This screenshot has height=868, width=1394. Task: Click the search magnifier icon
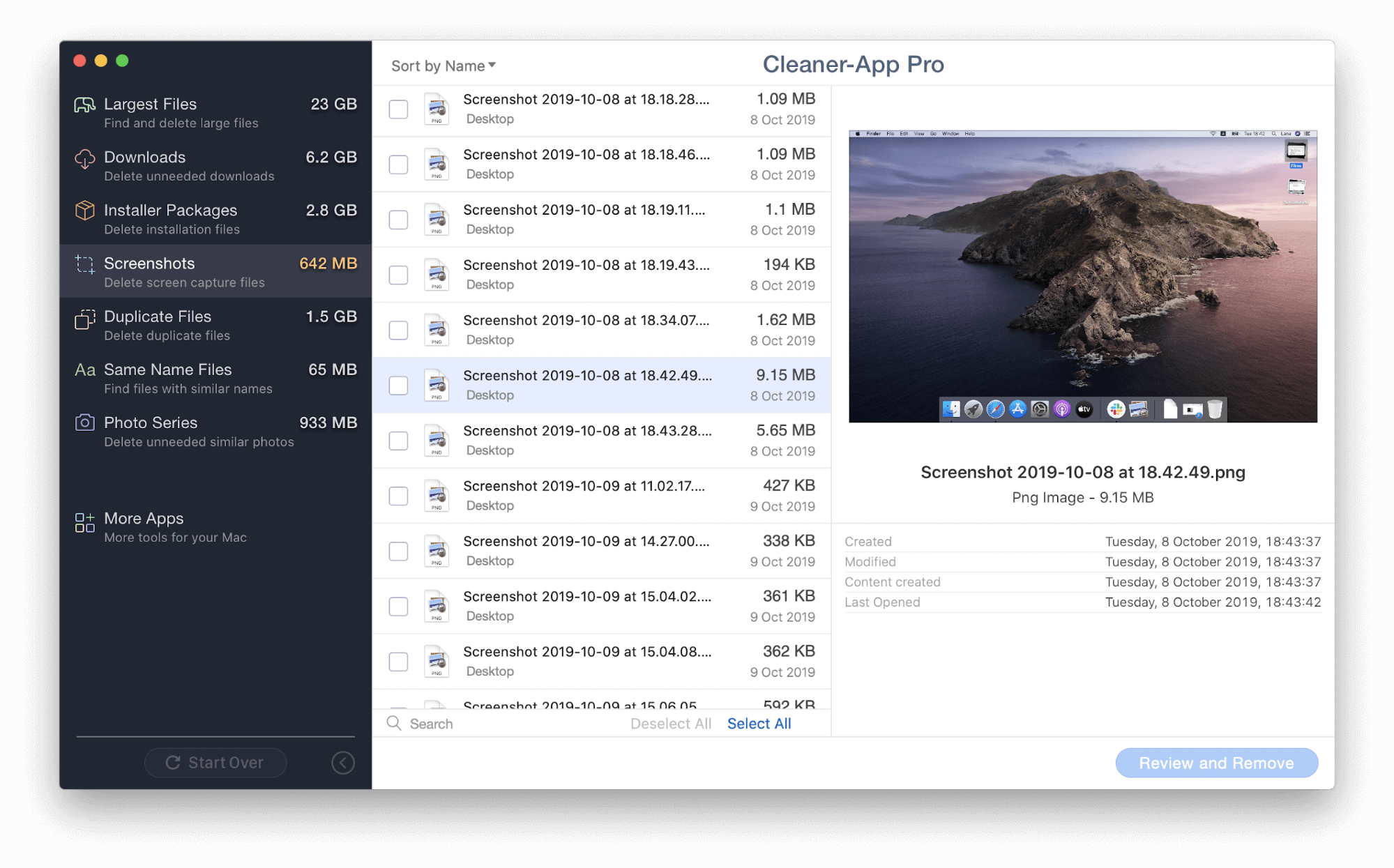pyautogui.click(x=394, y=723)
